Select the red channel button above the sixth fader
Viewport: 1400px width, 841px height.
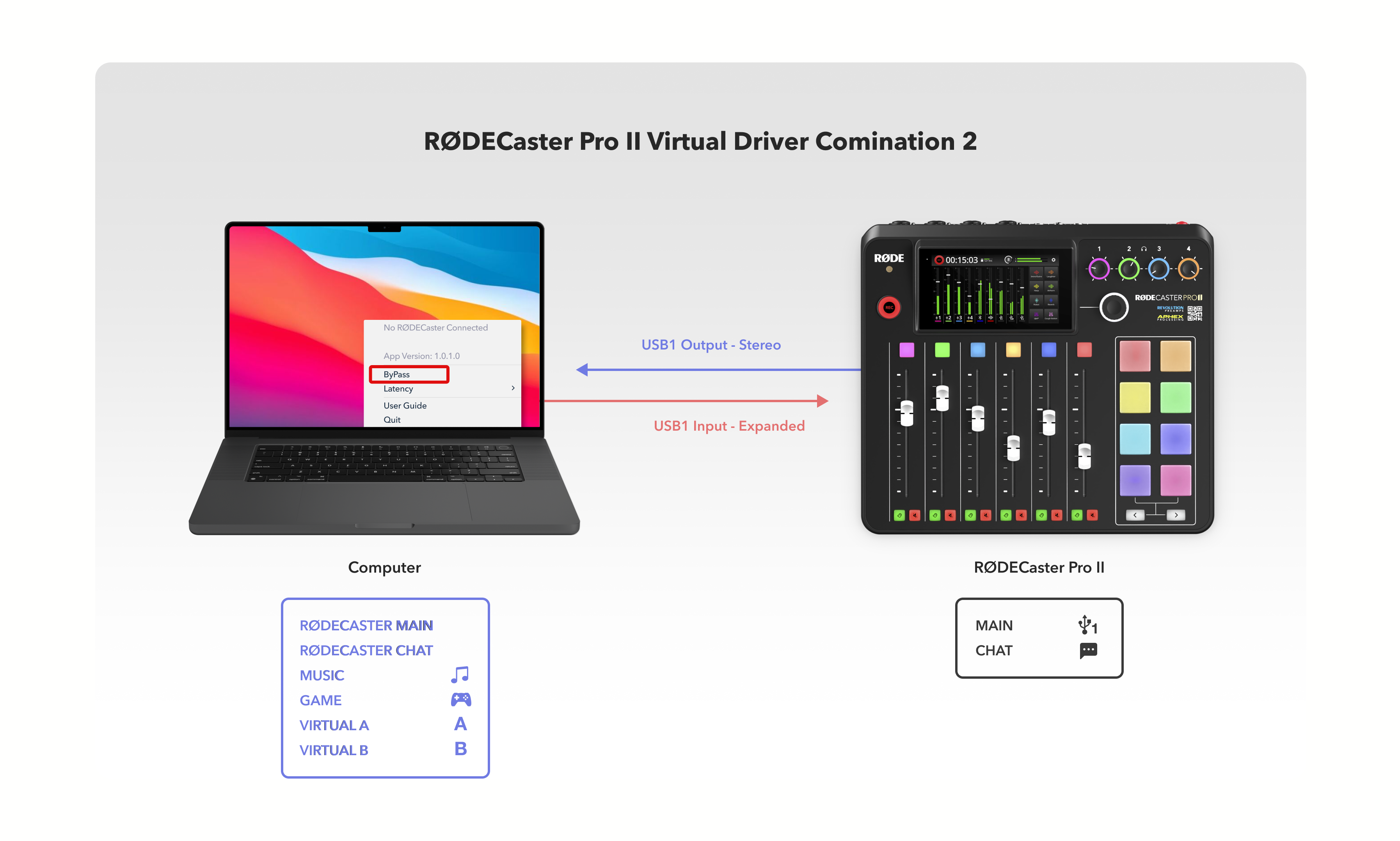coord(1084,350)
